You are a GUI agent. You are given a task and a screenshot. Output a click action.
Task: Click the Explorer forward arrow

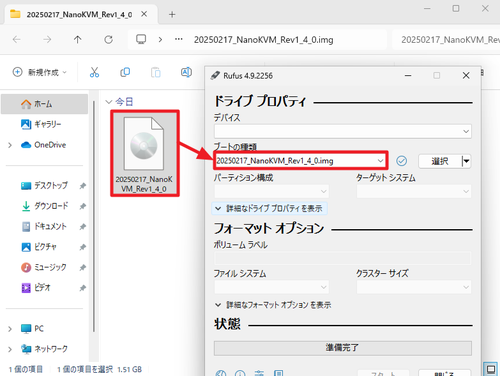[x=47, y=40]
